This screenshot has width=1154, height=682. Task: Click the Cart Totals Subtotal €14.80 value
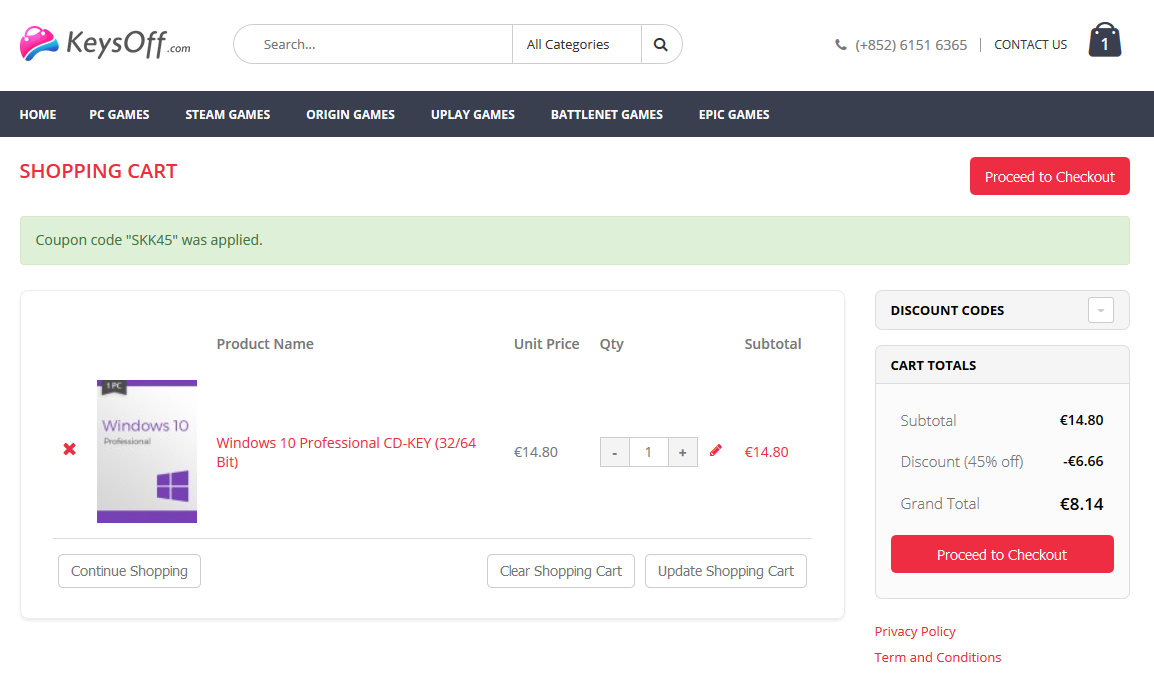point(1081,420)
